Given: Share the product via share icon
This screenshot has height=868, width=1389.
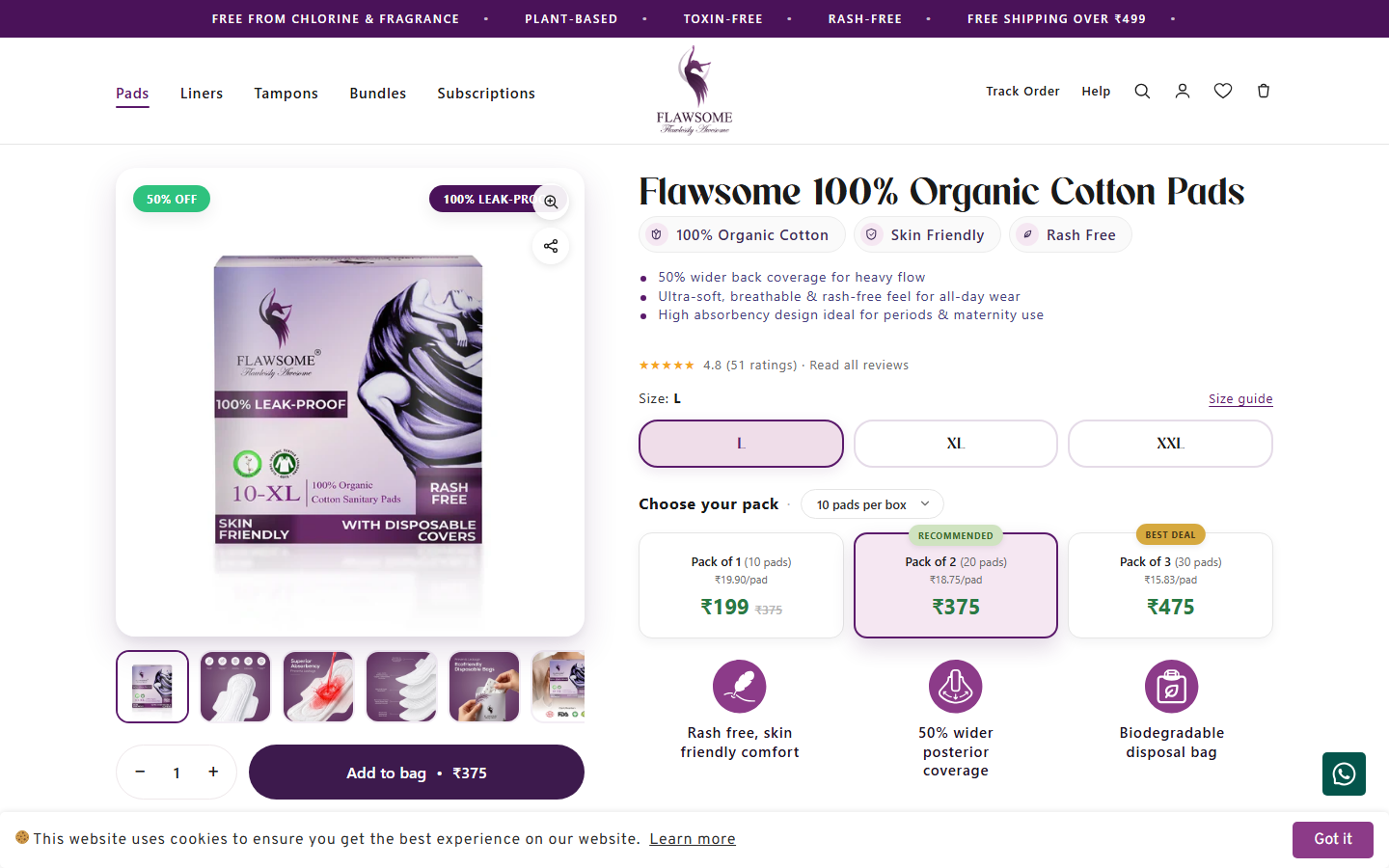Looking at the screenshot, I should pyautogui.click(x=551, y=246).
